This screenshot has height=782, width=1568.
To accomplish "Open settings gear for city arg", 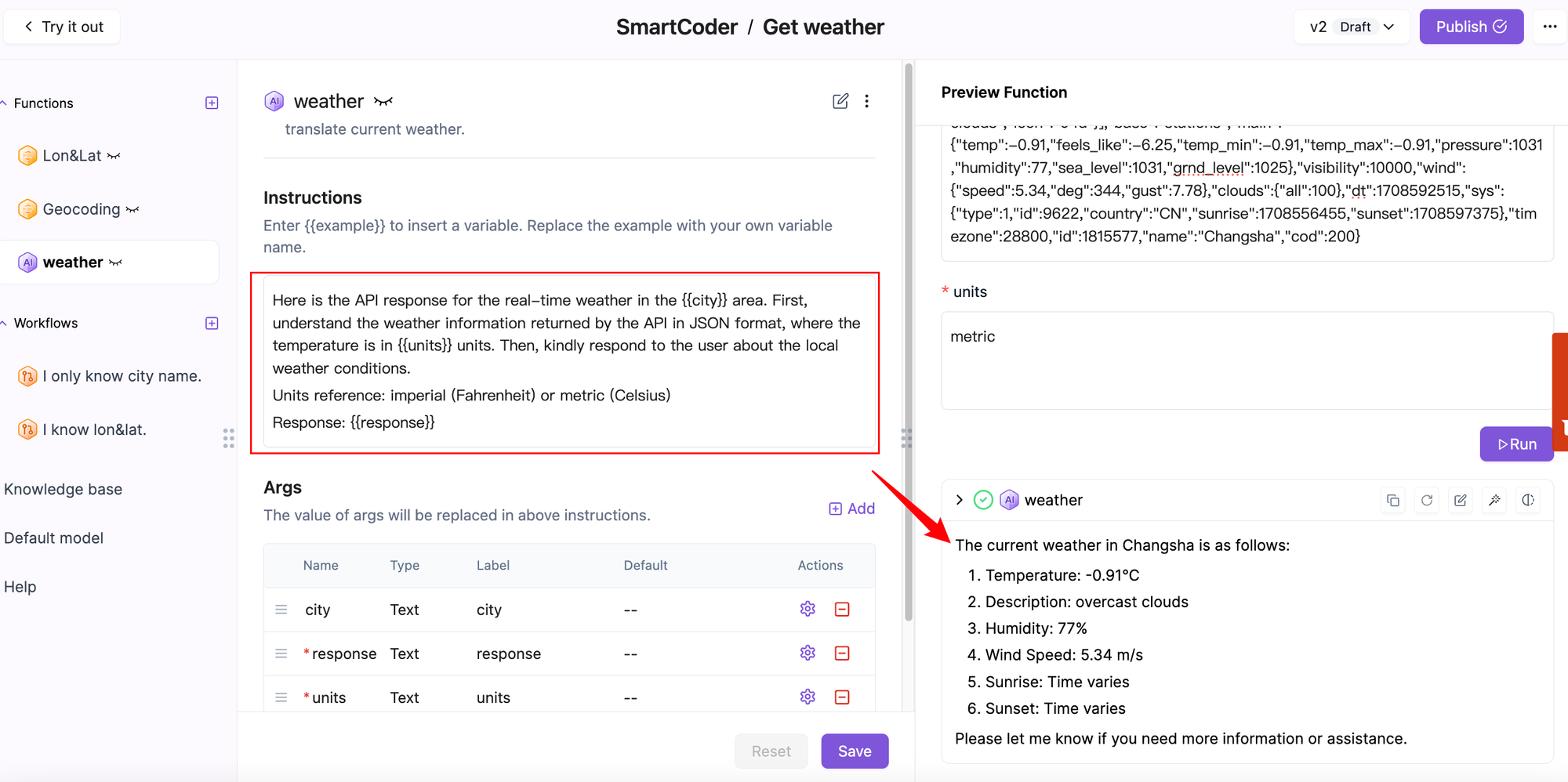I will click(x=808, y=609).
